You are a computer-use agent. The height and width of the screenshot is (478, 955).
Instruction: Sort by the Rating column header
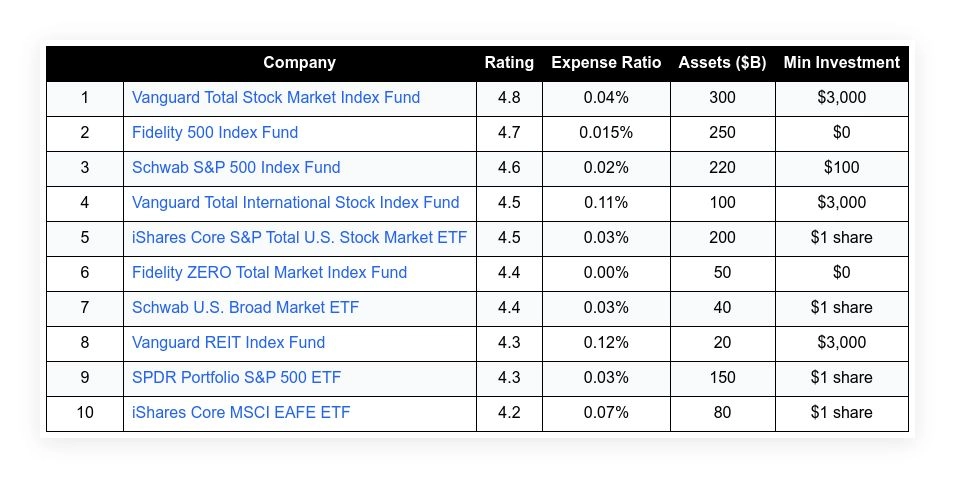pyautogui.click(x=509, y=63)
